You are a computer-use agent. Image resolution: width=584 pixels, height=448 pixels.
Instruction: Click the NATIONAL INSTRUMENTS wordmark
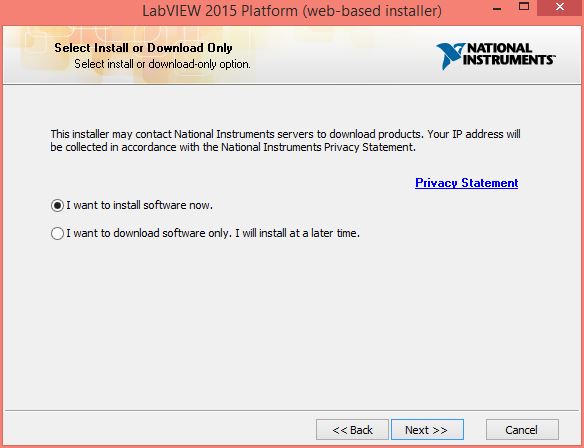pos(509,54)
